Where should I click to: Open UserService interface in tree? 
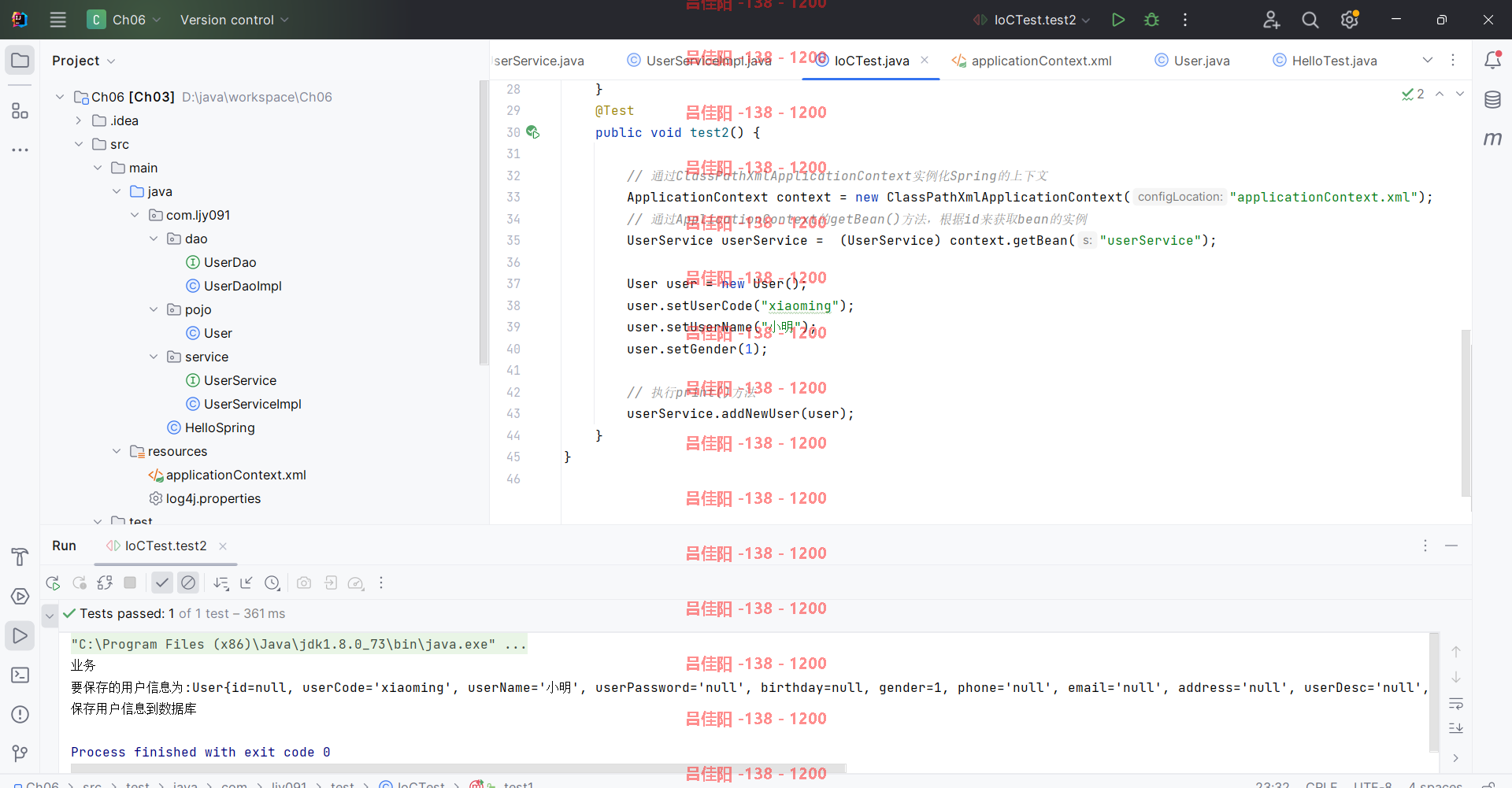coord(232,380)
